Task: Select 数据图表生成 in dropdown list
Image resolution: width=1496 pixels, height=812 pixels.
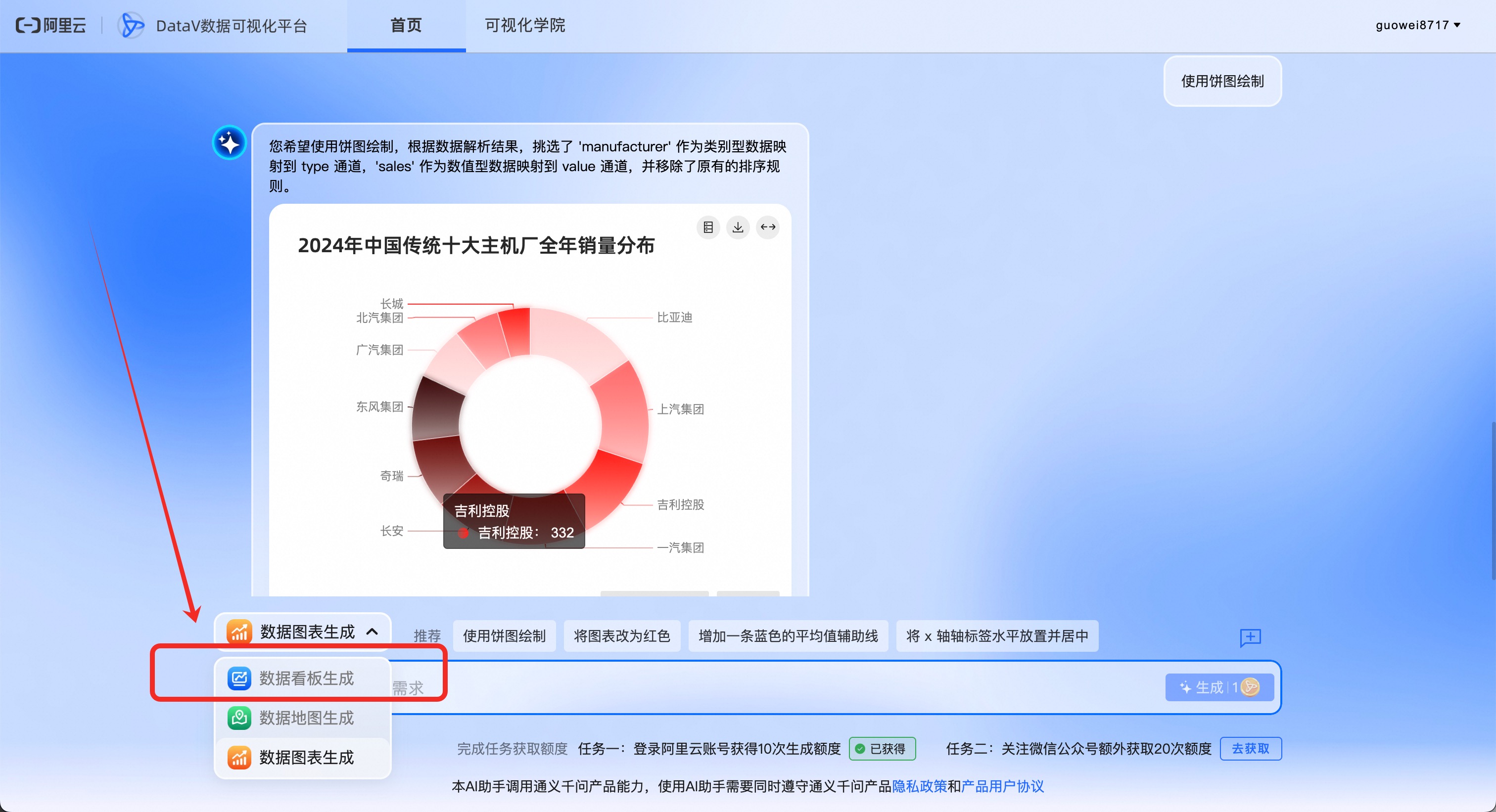Action: [303, 758]
